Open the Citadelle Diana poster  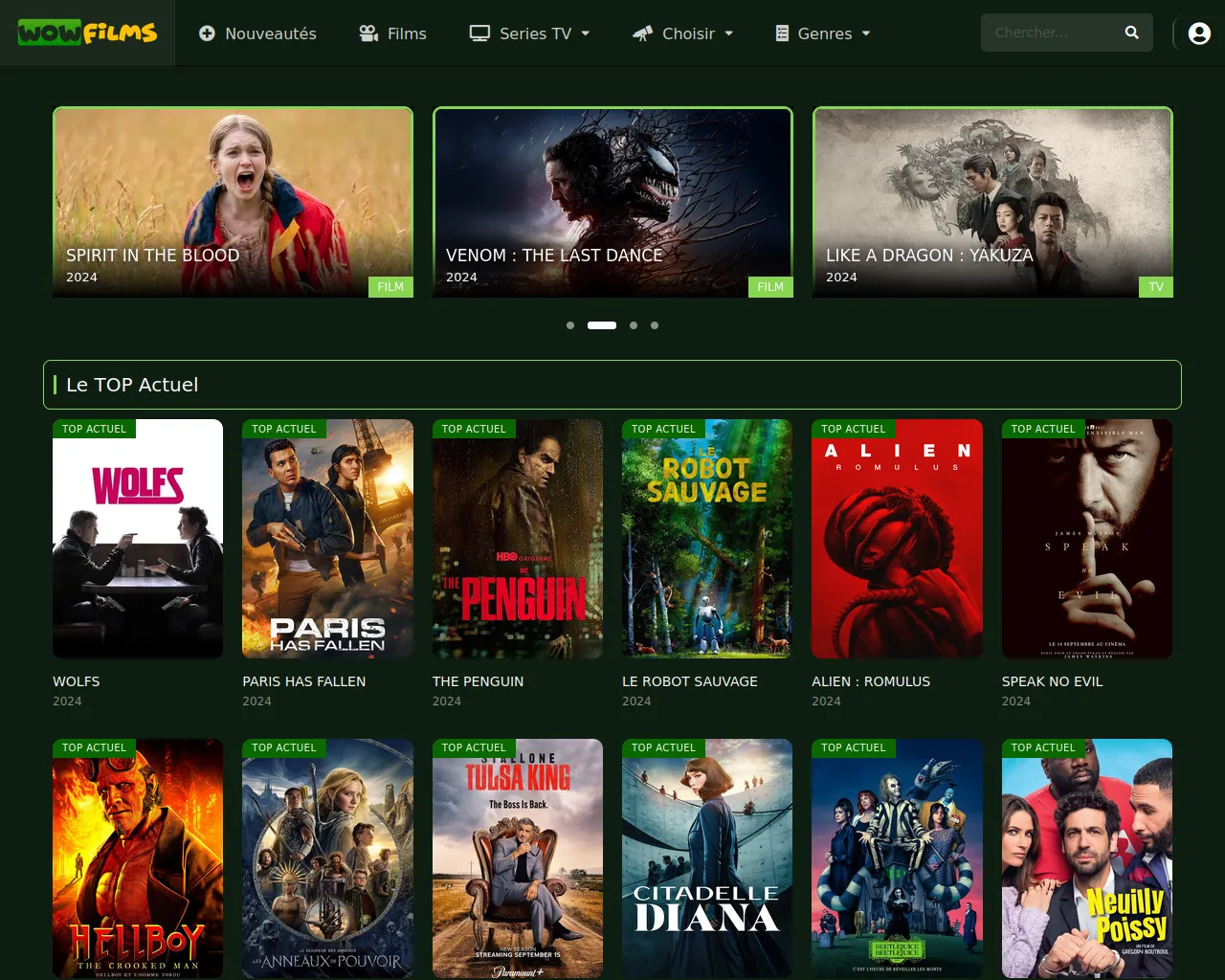coord(707,858)
